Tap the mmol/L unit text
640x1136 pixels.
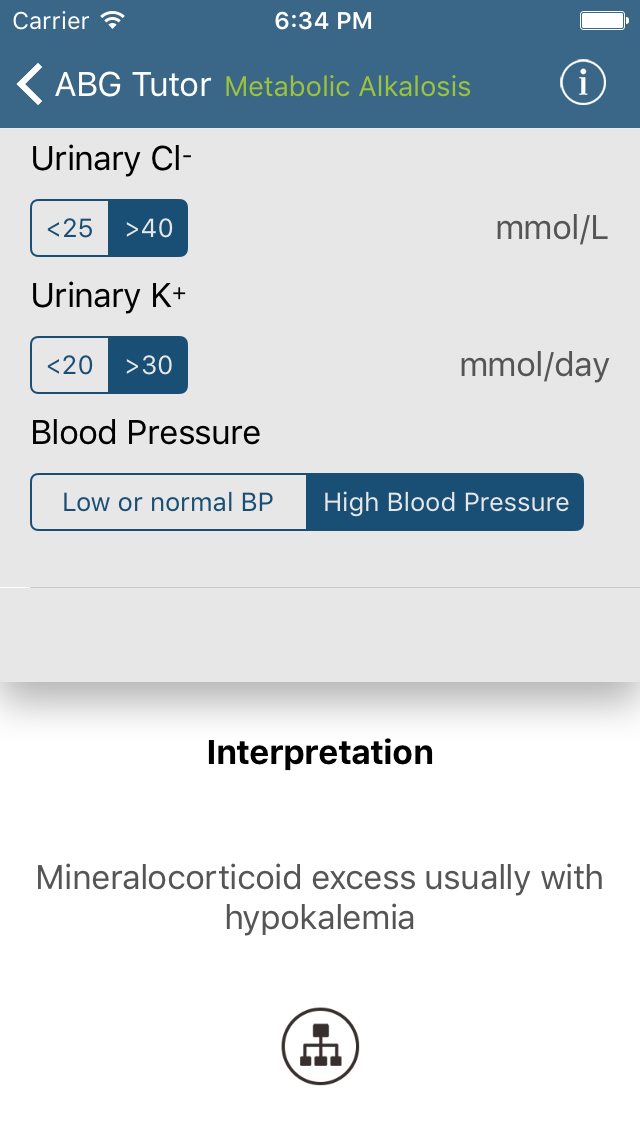[x=552, y=228]
